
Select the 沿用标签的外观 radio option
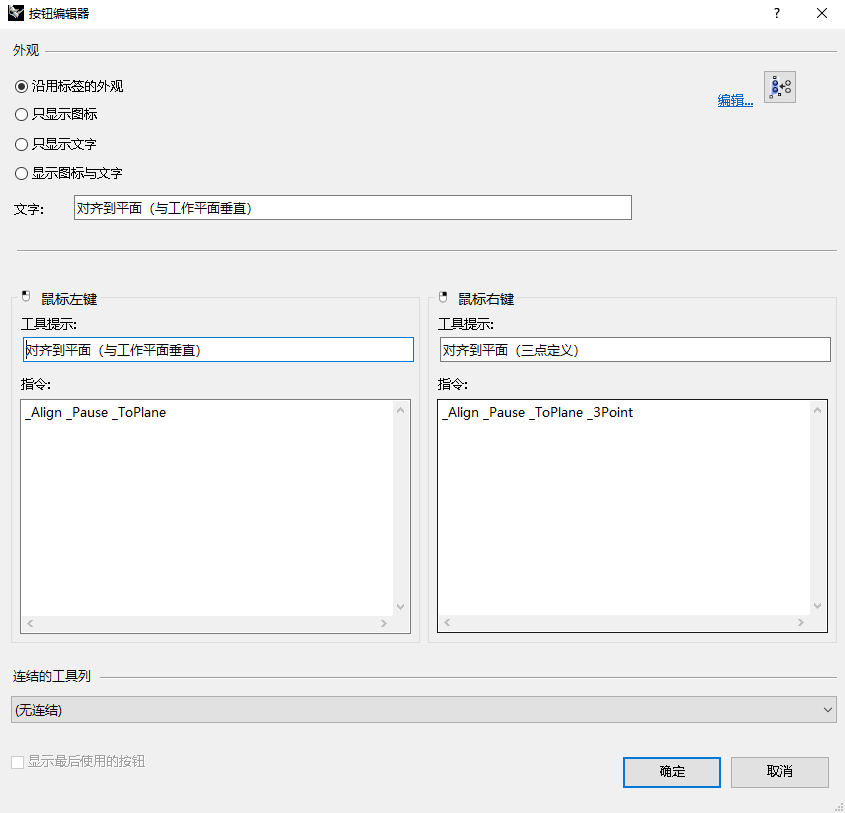[x=21, y=86]
